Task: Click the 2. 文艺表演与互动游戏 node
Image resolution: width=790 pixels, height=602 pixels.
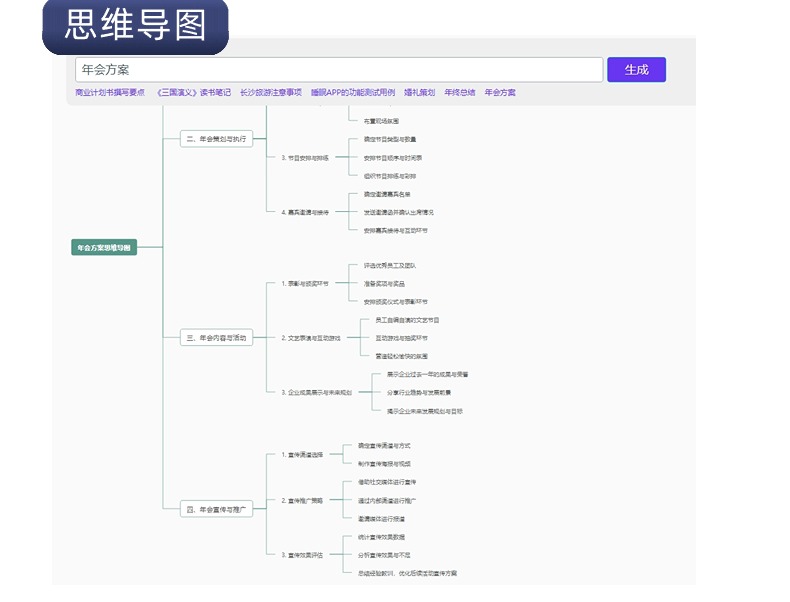Action: pyautogui.click(x=311, y=338)
